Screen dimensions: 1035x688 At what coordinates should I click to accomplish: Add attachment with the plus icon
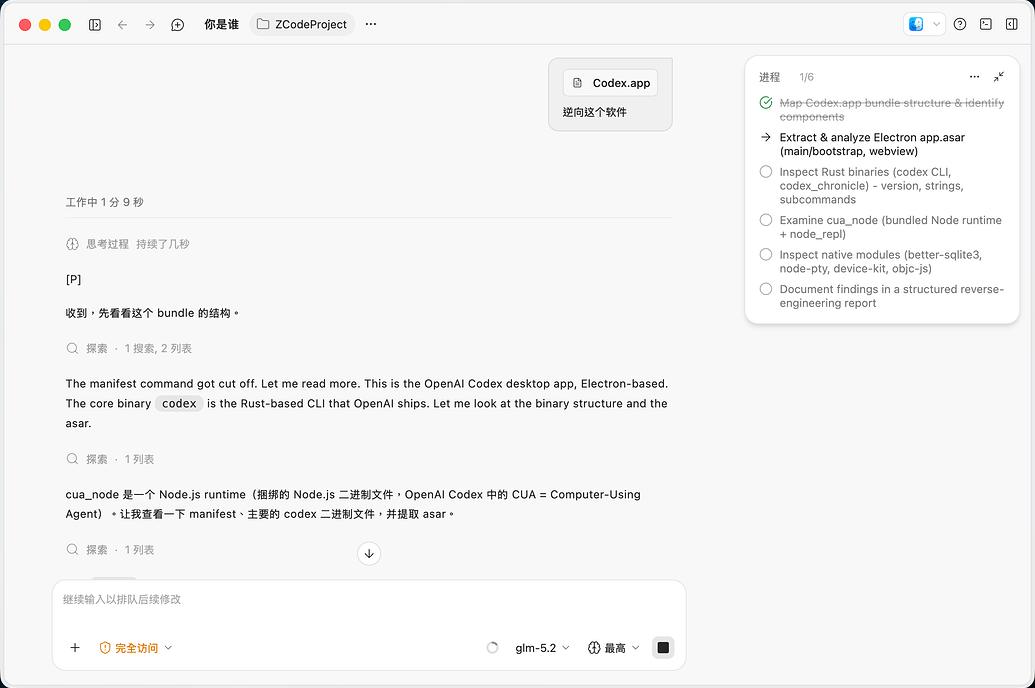pos(75,648)
